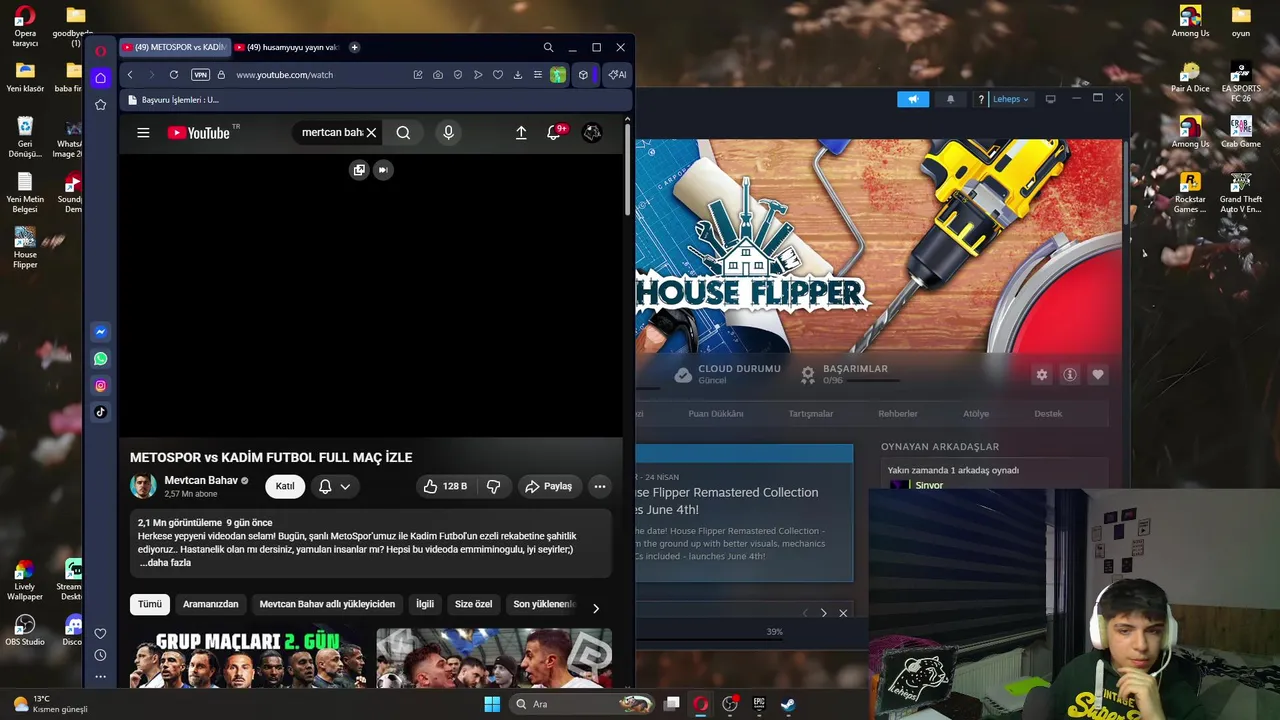Click the snapshot camera icon in address bar
1280x720 pixels.
tap(438, 75)
